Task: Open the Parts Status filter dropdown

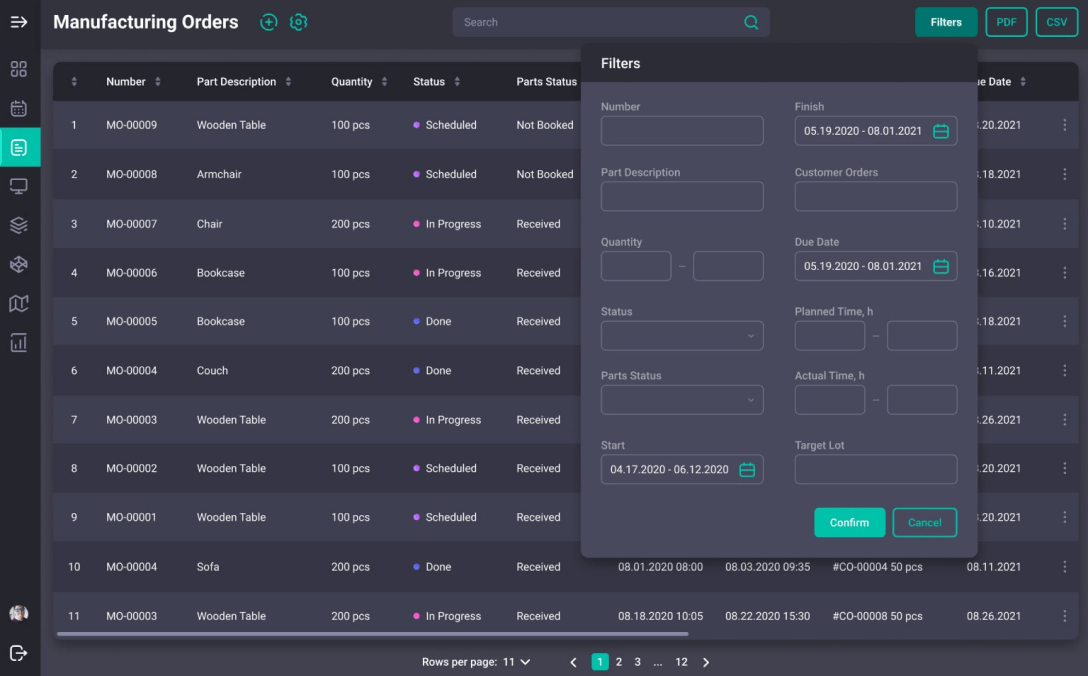Action: pyautogui.click(x=682, y=400)
